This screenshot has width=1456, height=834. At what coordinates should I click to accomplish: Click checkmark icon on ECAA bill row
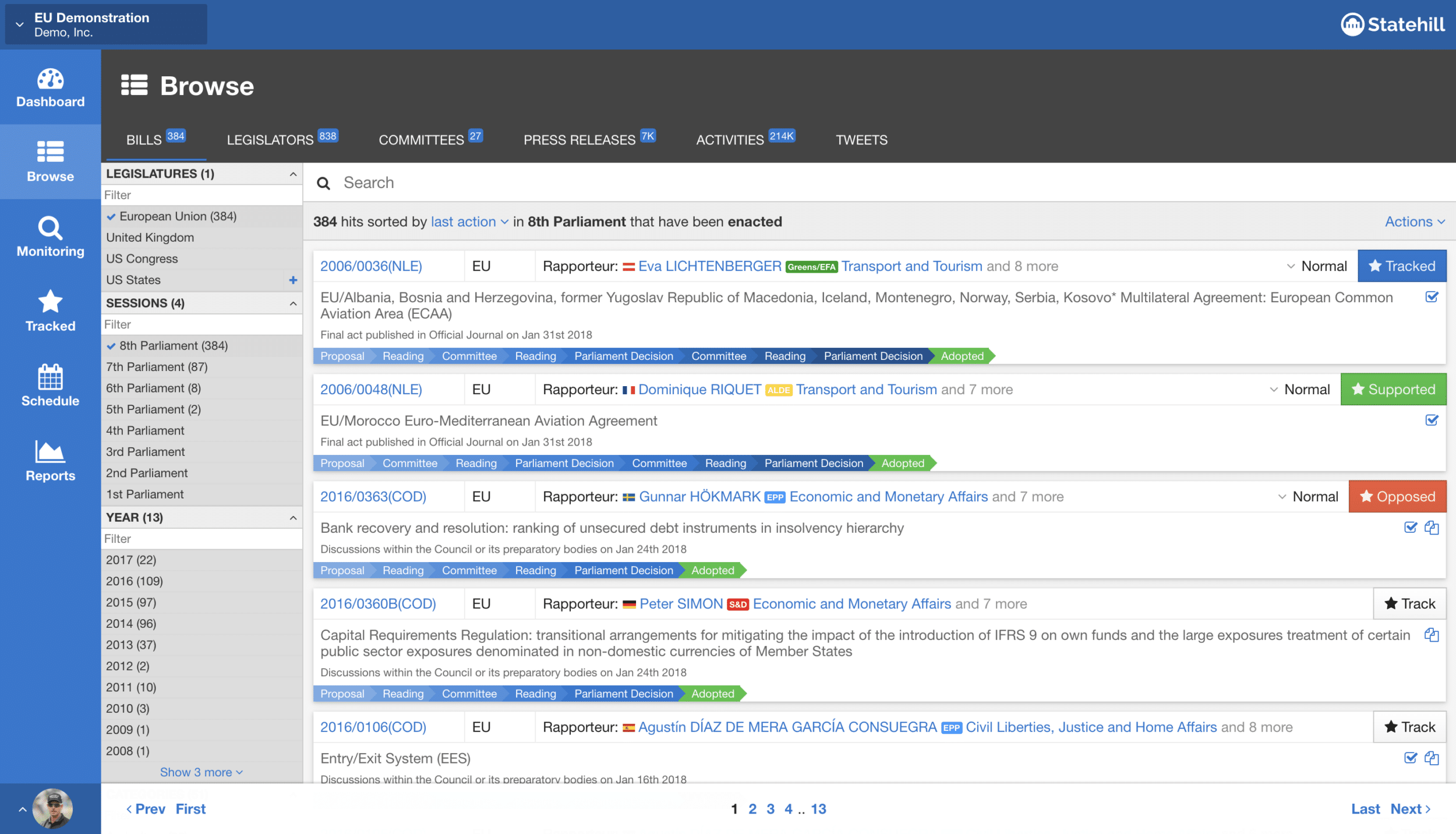(x=1432, y=297)
